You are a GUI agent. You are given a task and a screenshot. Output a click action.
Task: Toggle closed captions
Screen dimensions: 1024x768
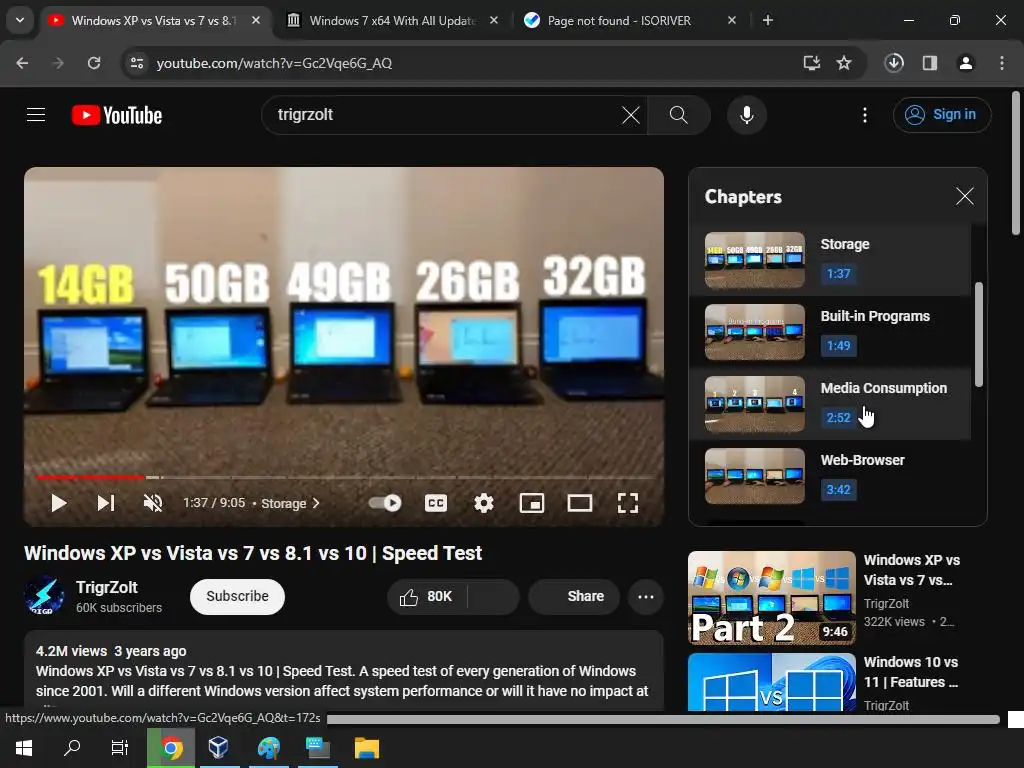point(436,503)
